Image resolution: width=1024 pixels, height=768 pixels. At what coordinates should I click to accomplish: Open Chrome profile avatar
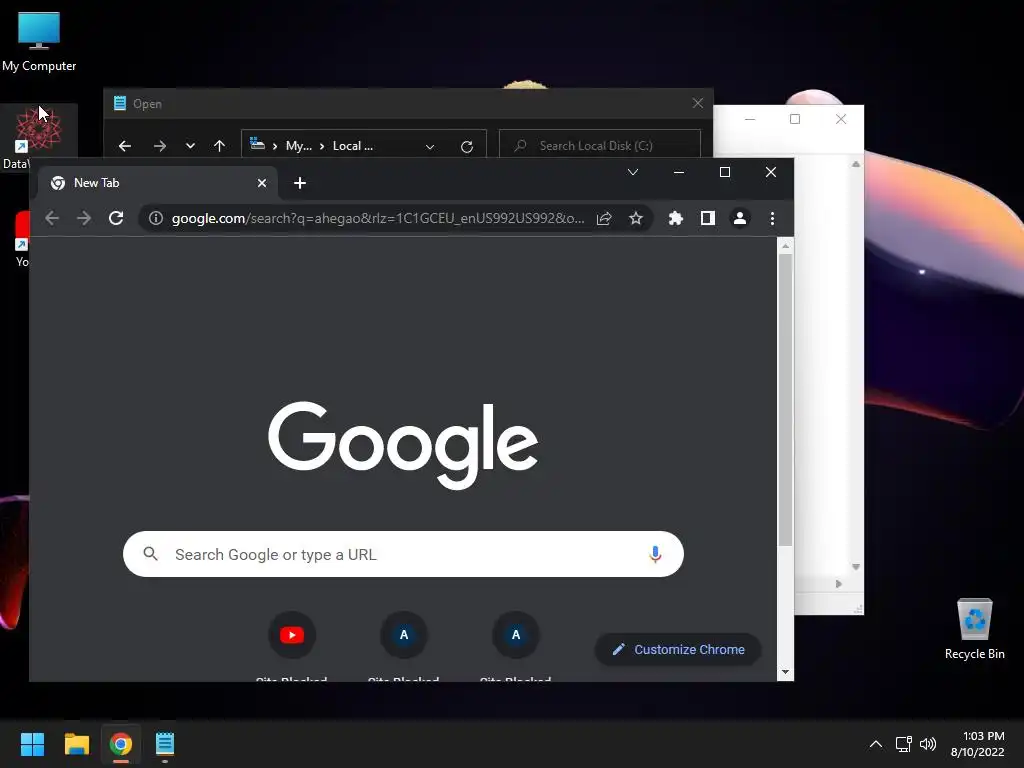(x=740, y=218)
